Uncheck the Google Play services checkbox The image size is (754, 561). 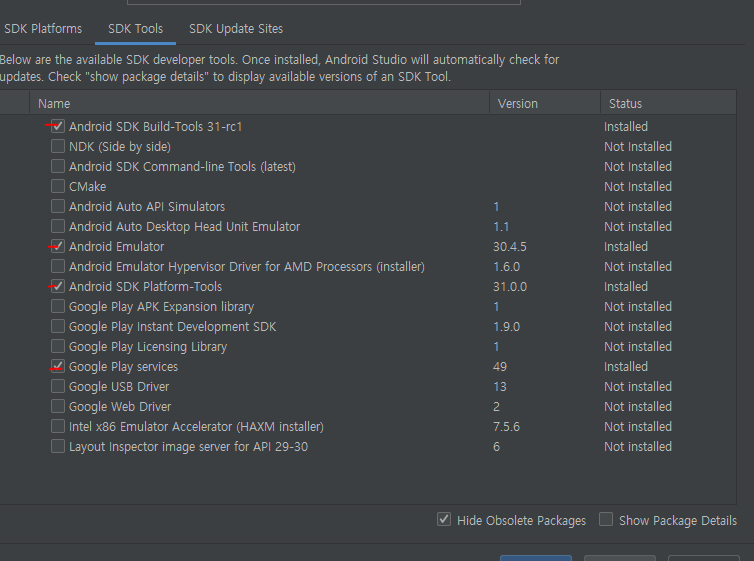(x=58, y=366)
